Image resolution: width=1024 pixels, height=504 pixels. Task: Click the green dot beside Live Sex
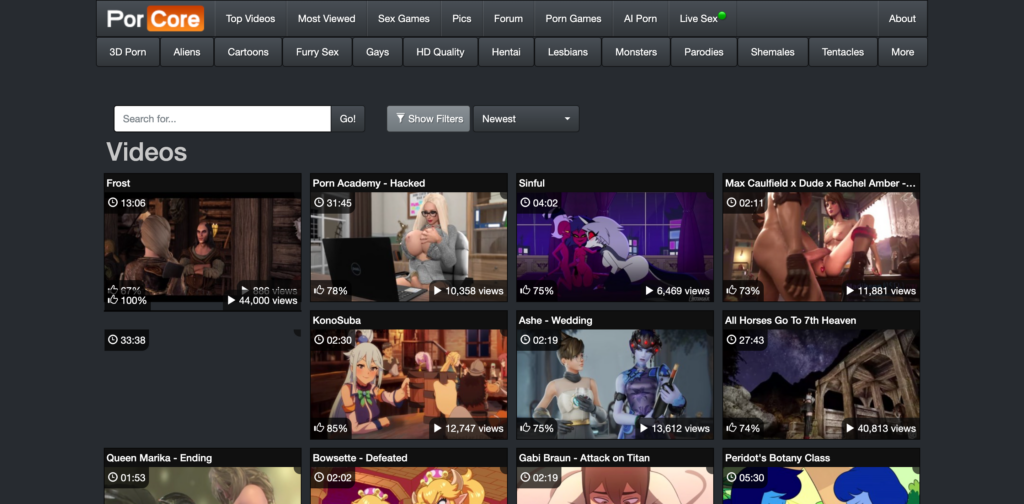coord(722,15)
